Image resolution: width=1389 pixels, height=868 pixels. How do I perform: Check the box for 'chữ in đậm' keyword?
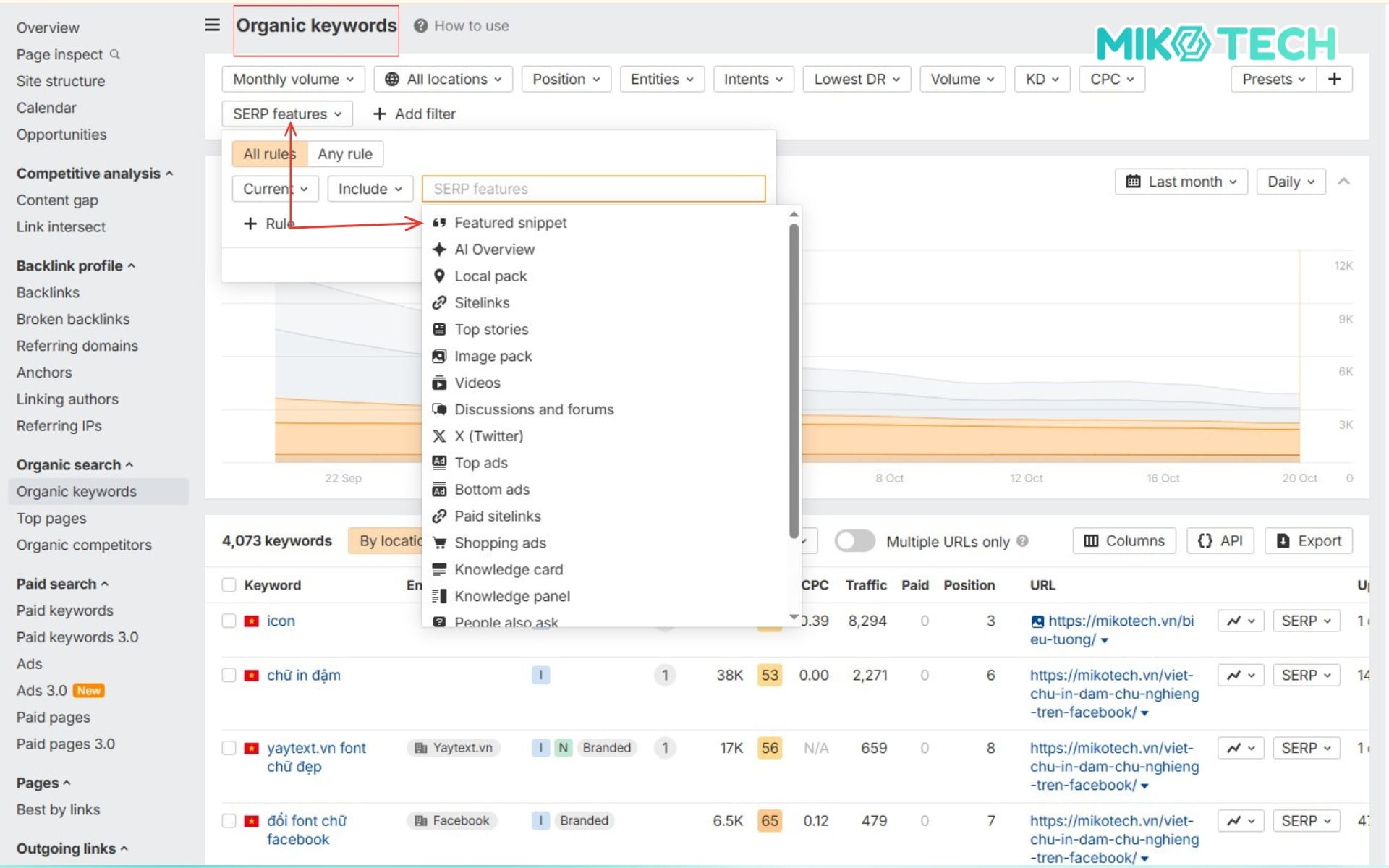point(229,676)
